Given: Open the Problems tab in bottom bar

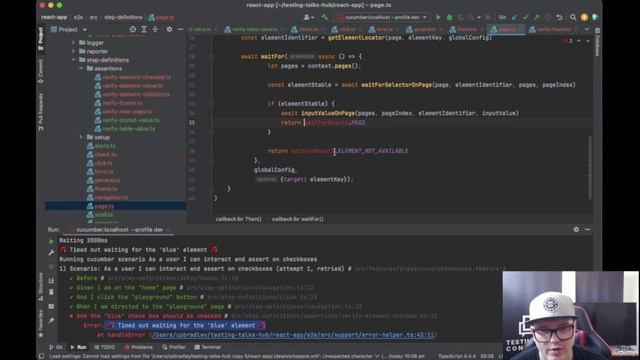Looking at the screenshot, I should [138, 347].
